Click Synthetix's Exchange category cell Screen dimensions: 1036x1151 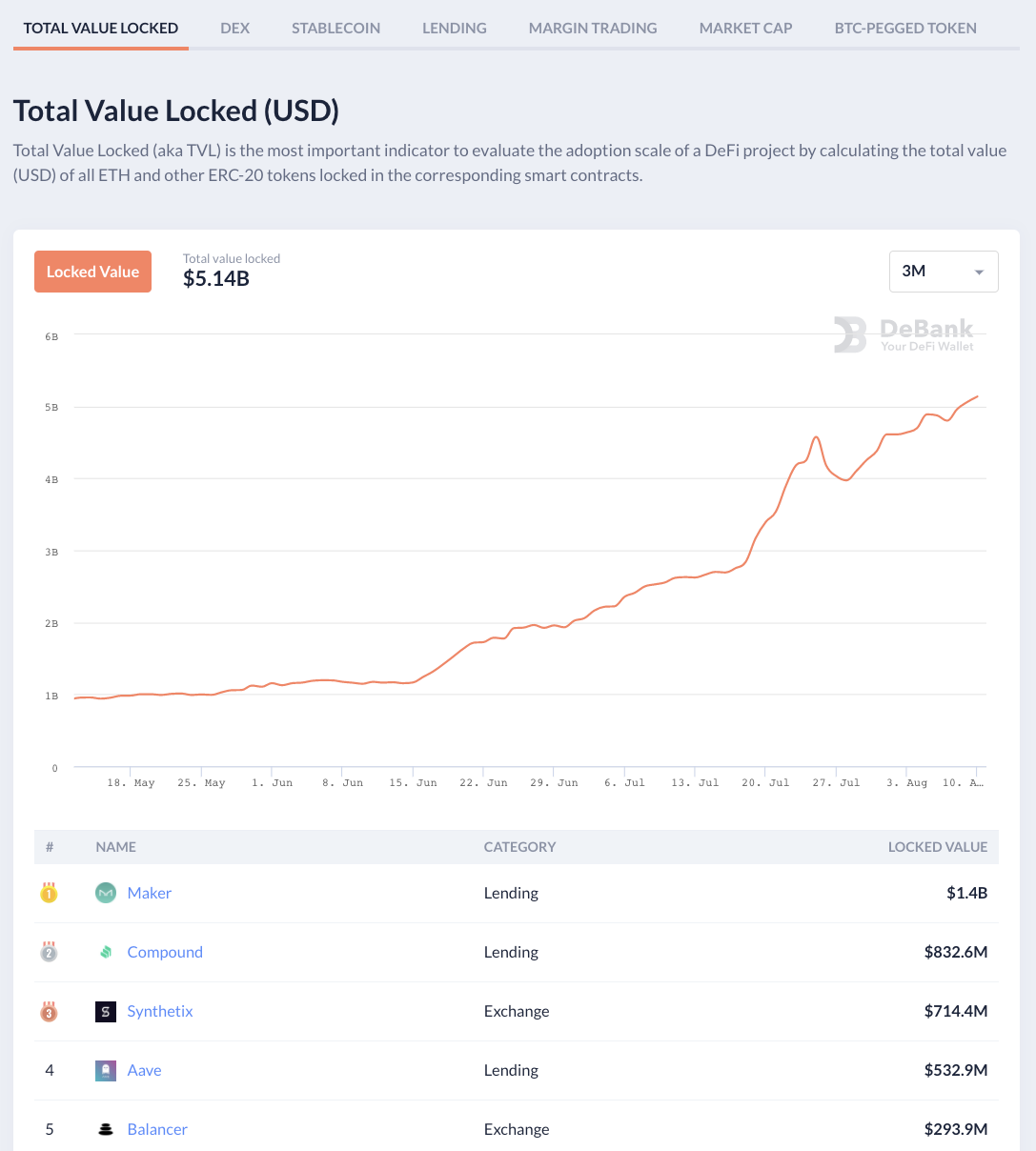[517, 1011]
